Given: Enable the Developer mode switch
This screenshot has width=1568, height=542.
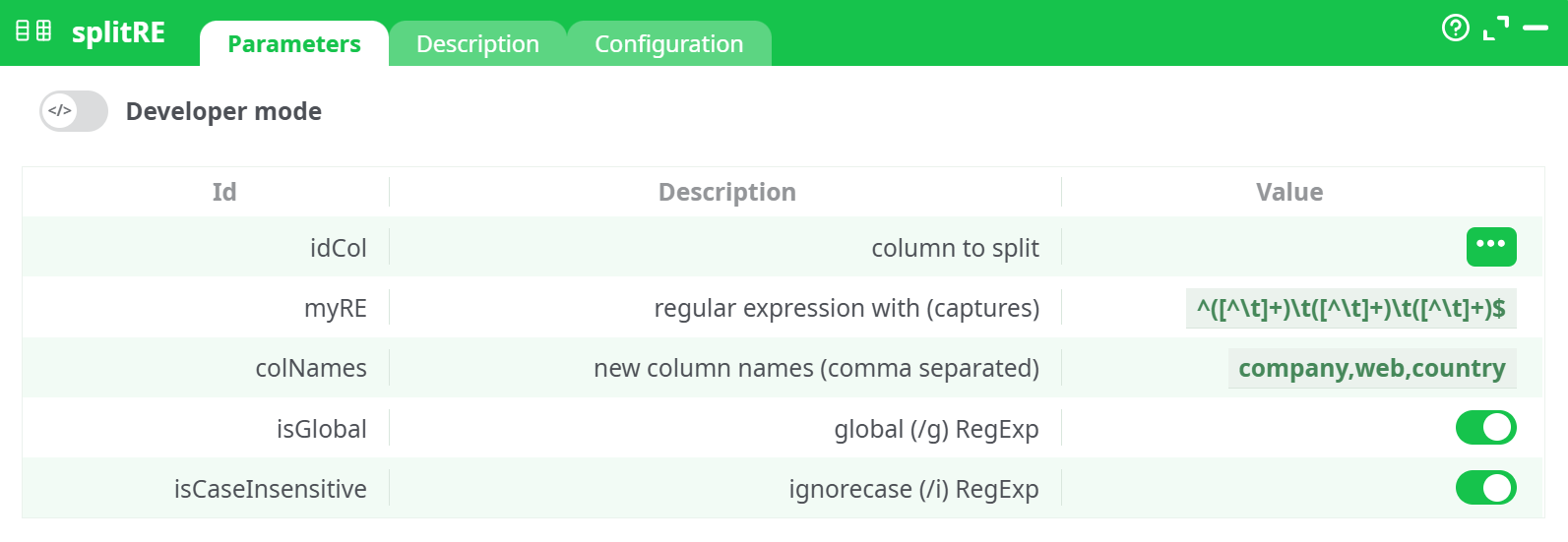Looking at the screenshot, I should [x=74, y=111].
